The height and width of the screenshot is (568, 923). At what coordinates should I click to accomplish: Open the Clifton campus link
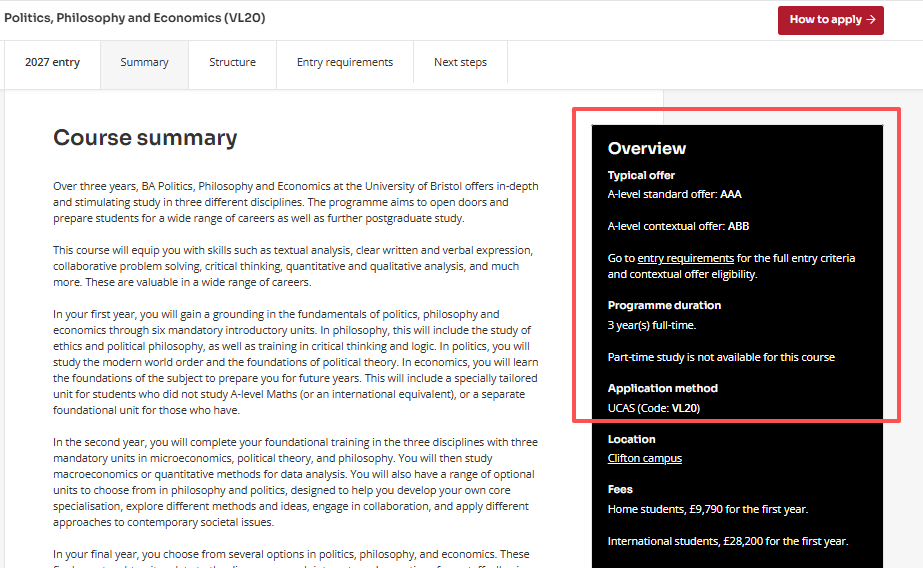tap(645, 459)
